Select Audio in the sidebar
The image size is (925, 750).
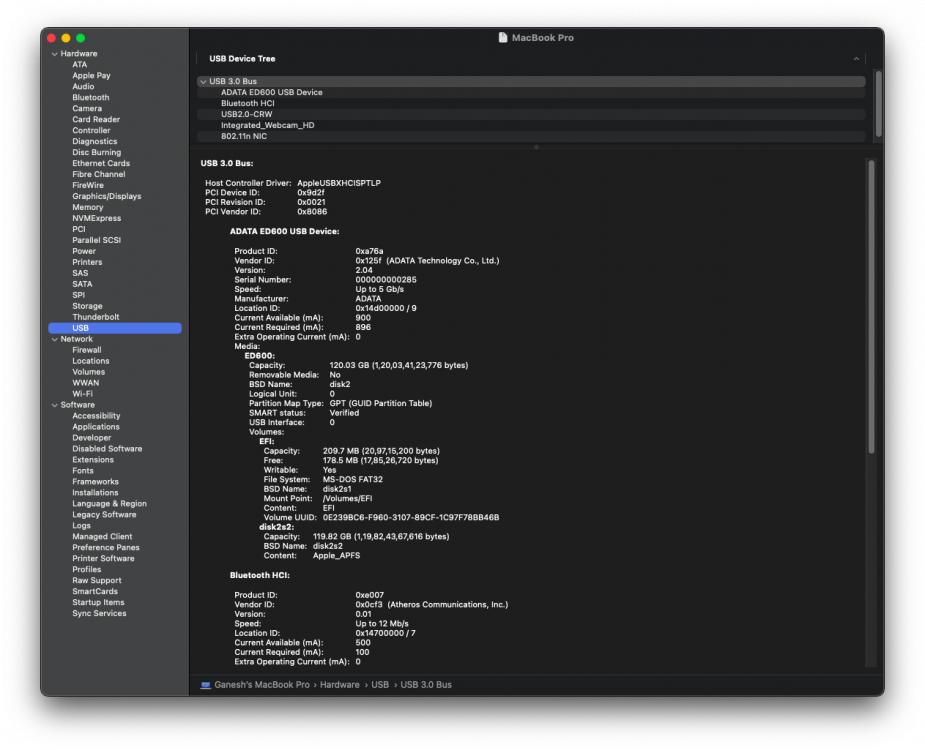pyautogui.click(x=83, y=87)
